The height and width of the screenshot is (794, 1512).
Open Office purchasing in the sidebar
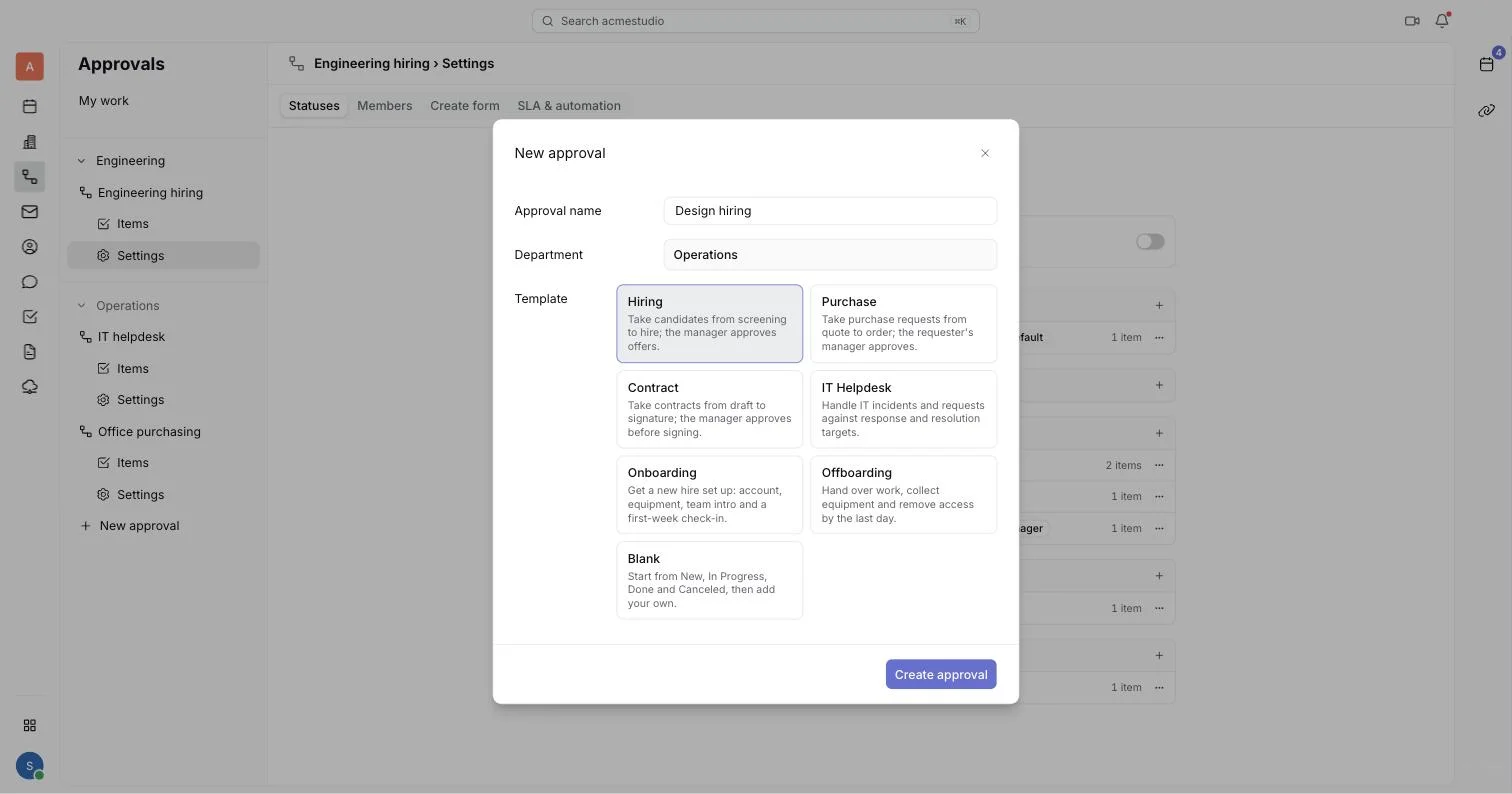pos(149,432)
